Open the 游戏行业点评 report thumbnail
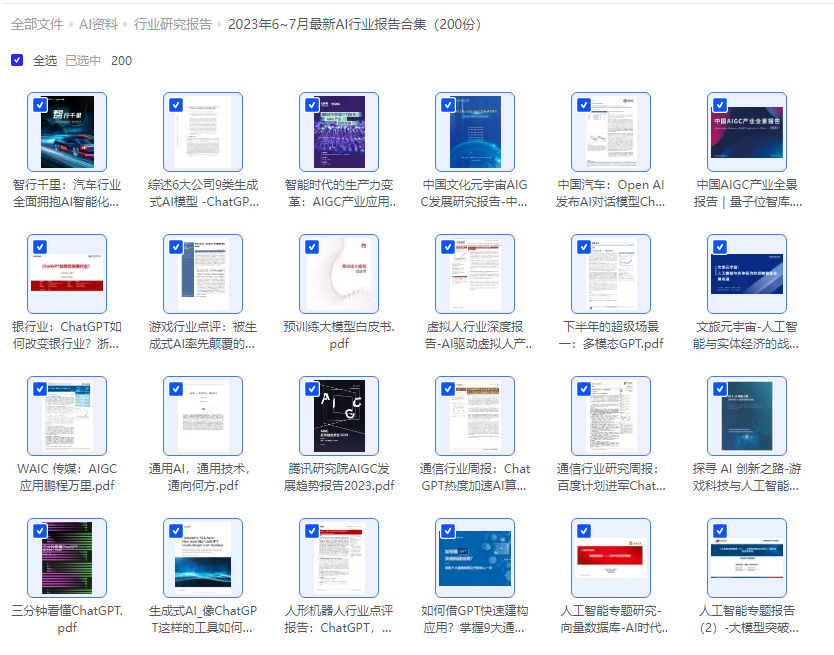 (203, 274)
